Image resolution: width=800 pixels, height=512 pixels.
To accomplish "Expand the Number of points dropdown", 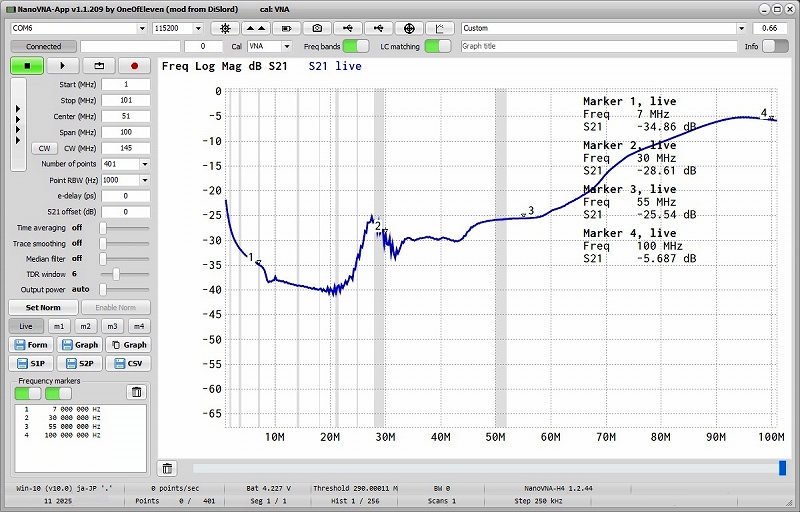I will (145, 164).
